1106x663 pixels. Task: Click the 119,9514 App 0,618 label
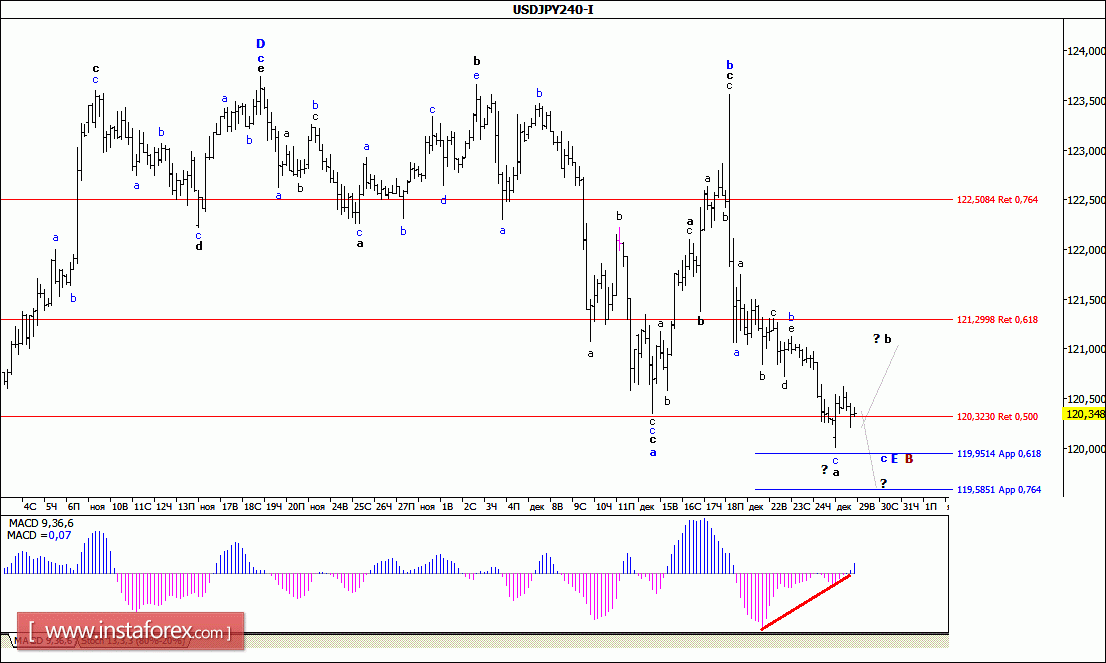pyautogui.click(x=999, y=454)
